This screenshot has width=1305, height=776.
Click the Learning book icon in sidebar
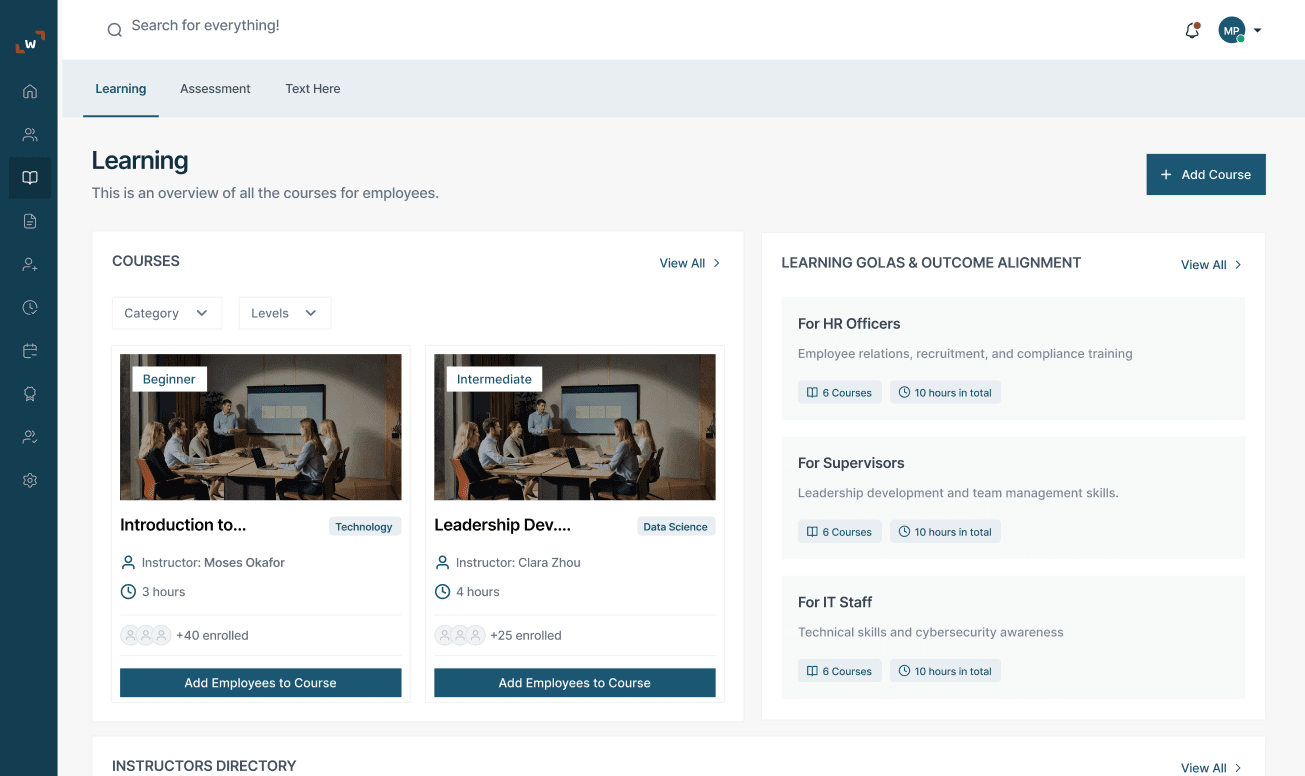tap(29, 177)
